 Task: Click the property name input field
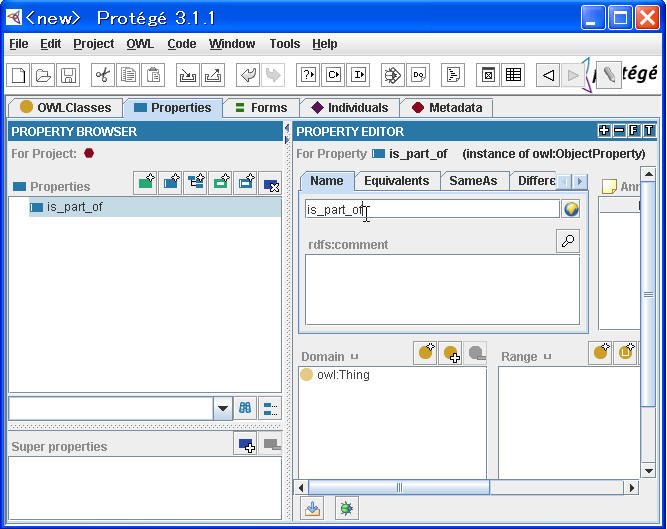pyautogui.click(x=432, y=209)
